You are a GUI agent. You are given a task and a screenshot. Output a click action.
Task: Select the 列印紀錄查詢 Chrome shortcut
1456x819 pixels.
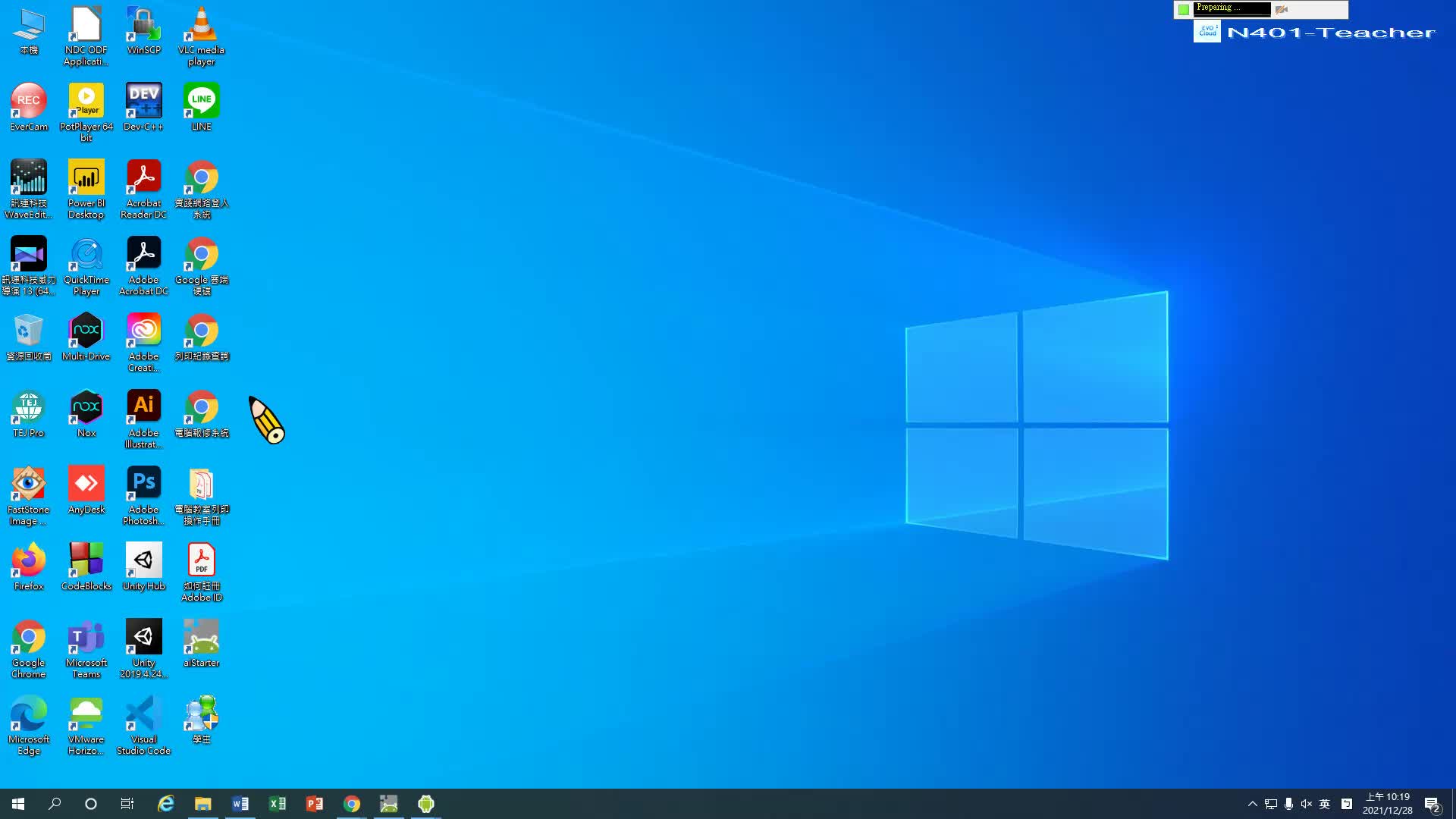point(201,337)
